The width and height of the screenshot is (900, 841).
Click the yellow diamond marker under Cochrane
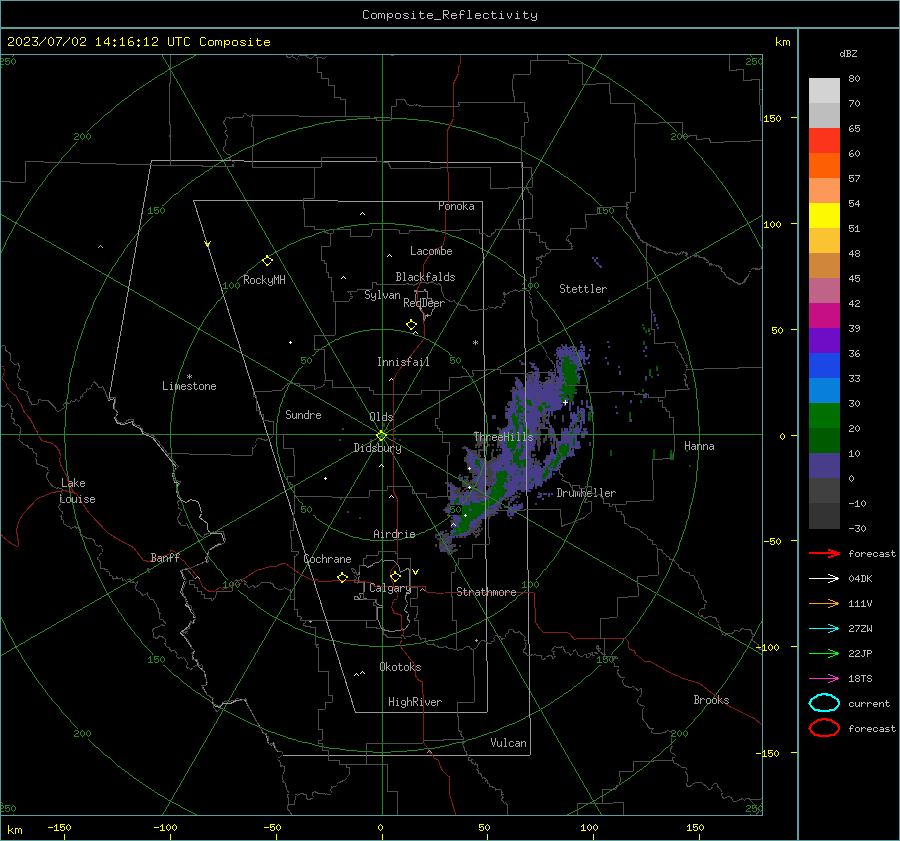tap(342, 577)
